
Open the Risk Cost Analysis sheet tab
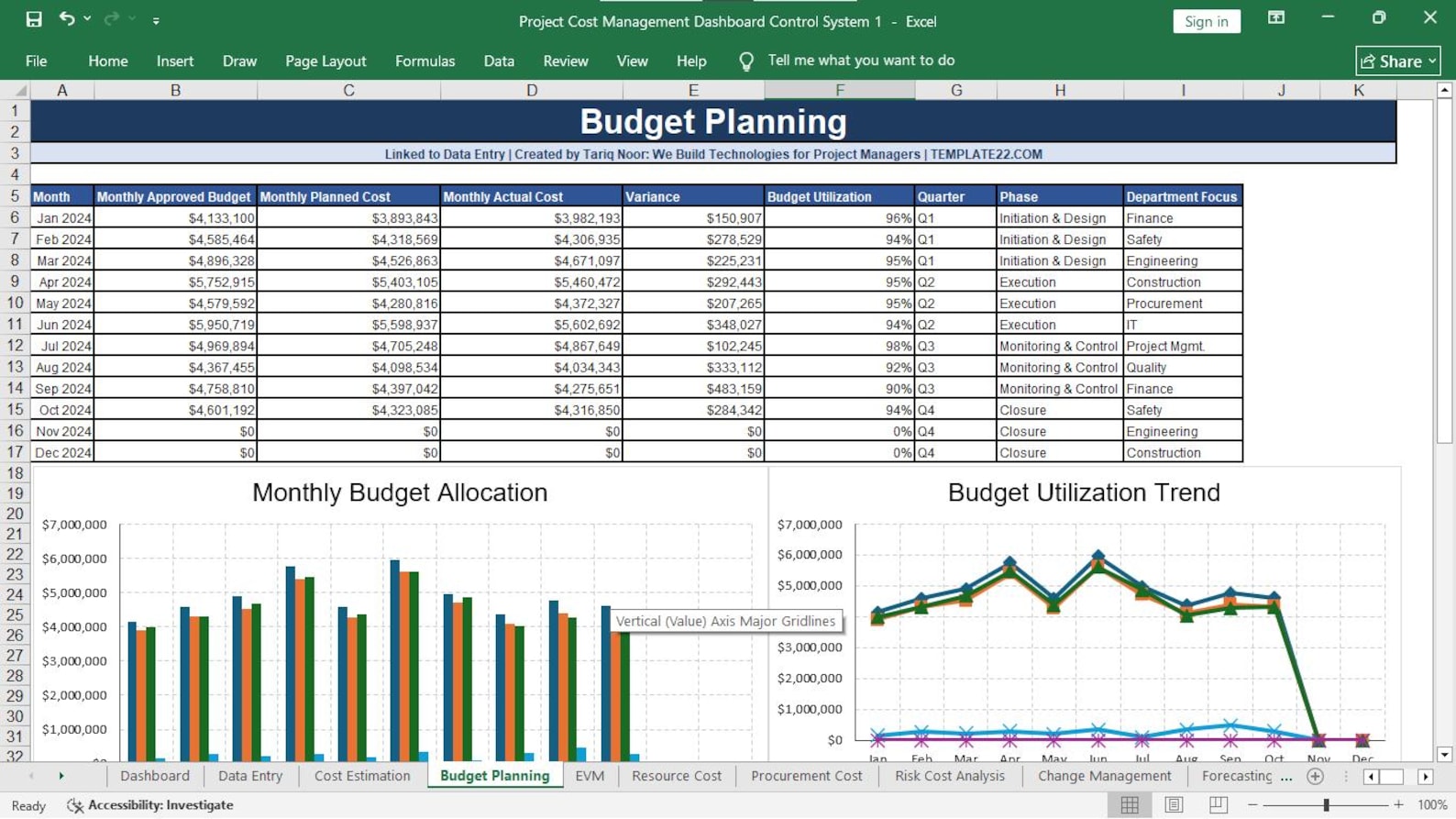[x=950, y=776]
